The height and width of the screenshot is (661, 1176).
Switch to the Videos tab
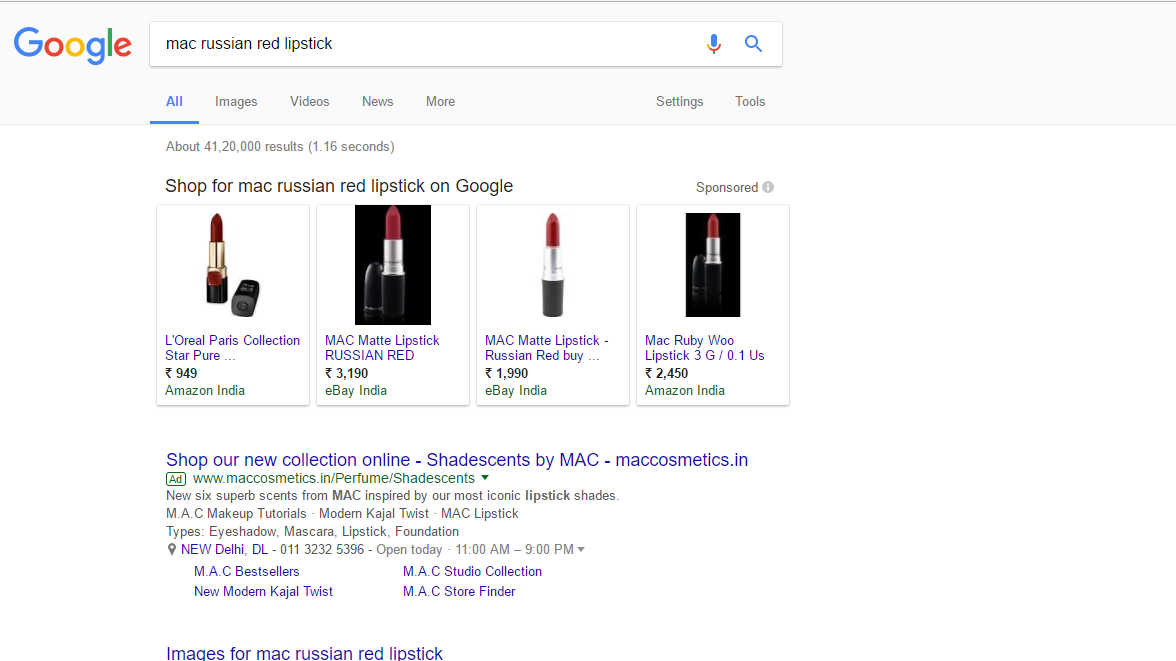pos(309,101)
